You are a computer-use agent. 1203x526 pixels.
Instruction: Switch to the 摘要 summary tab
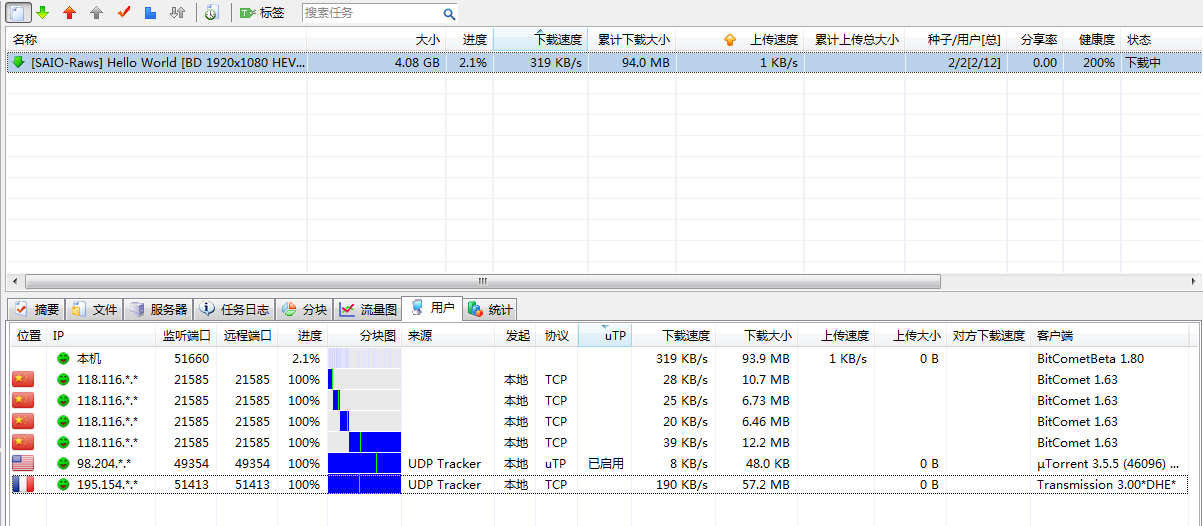coord(37,309)
